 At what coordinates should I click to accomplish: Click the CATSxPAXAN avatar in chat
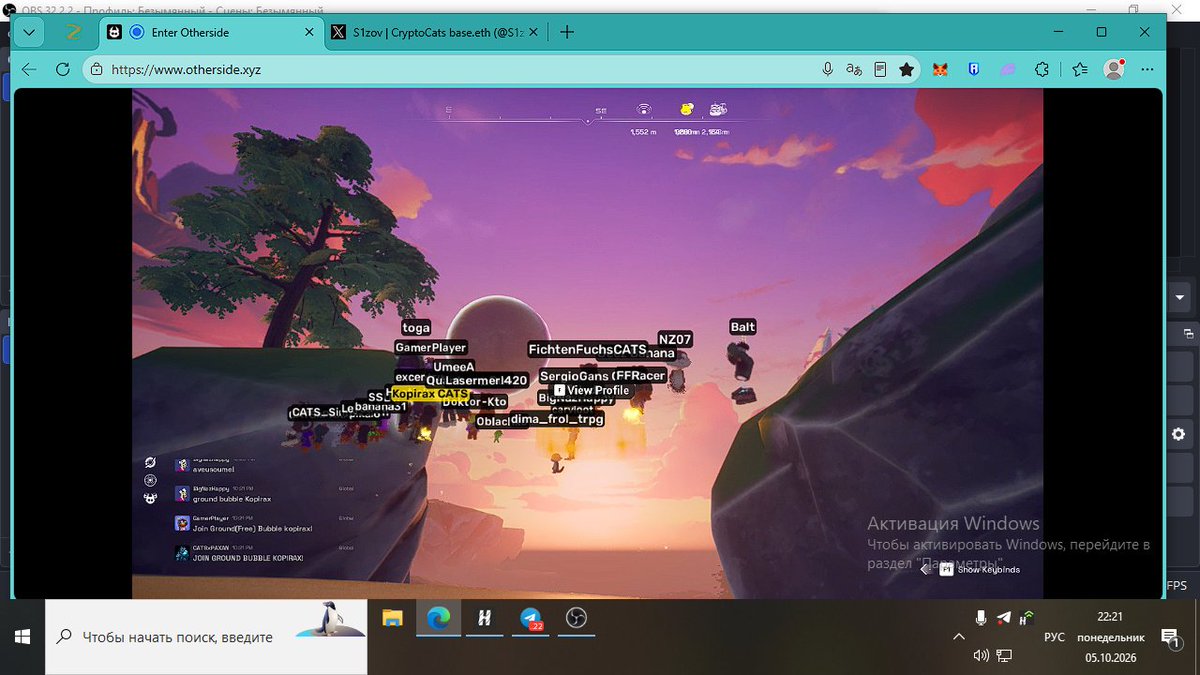coord(182,553)
